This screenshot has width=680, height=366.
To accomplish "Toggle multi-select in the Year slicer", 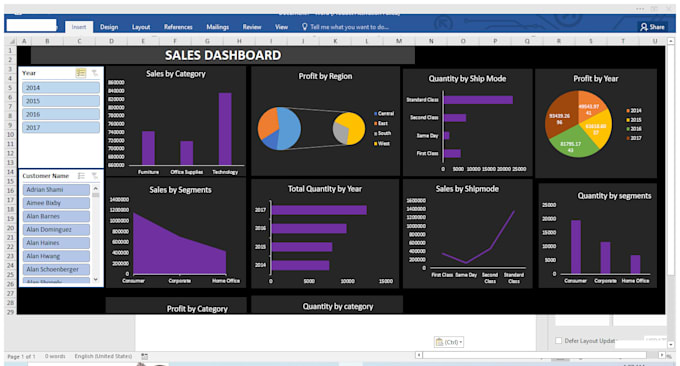I will point(81,73).
